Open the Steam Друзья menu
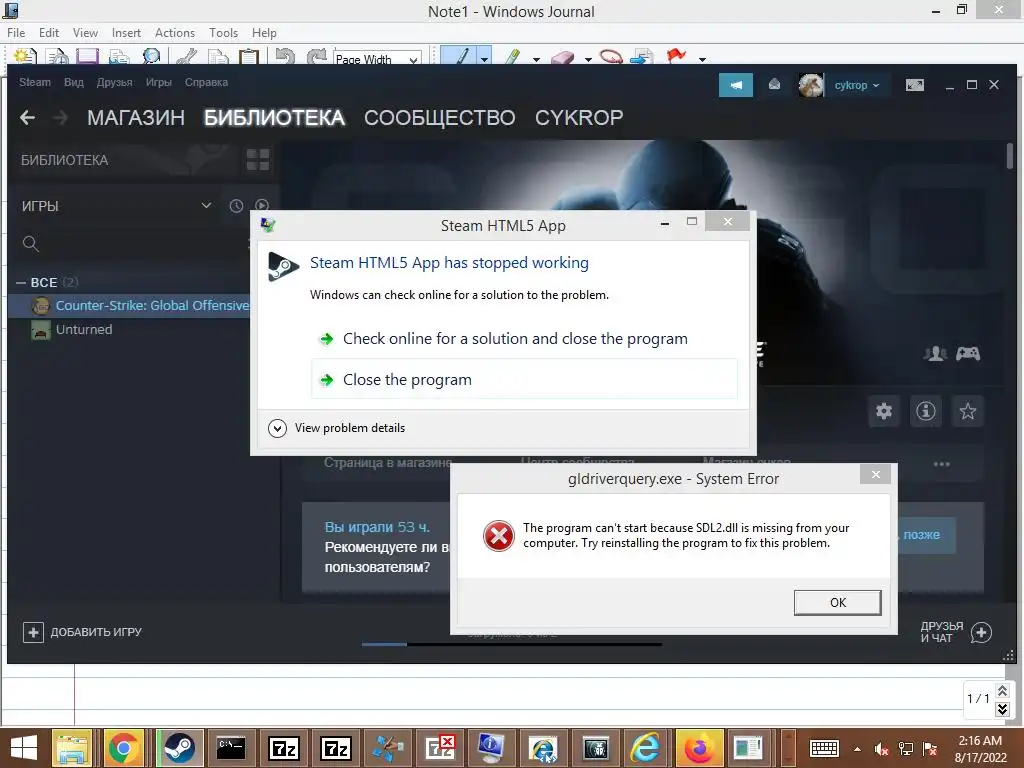The image size is (1024, 768). [114, 82]
